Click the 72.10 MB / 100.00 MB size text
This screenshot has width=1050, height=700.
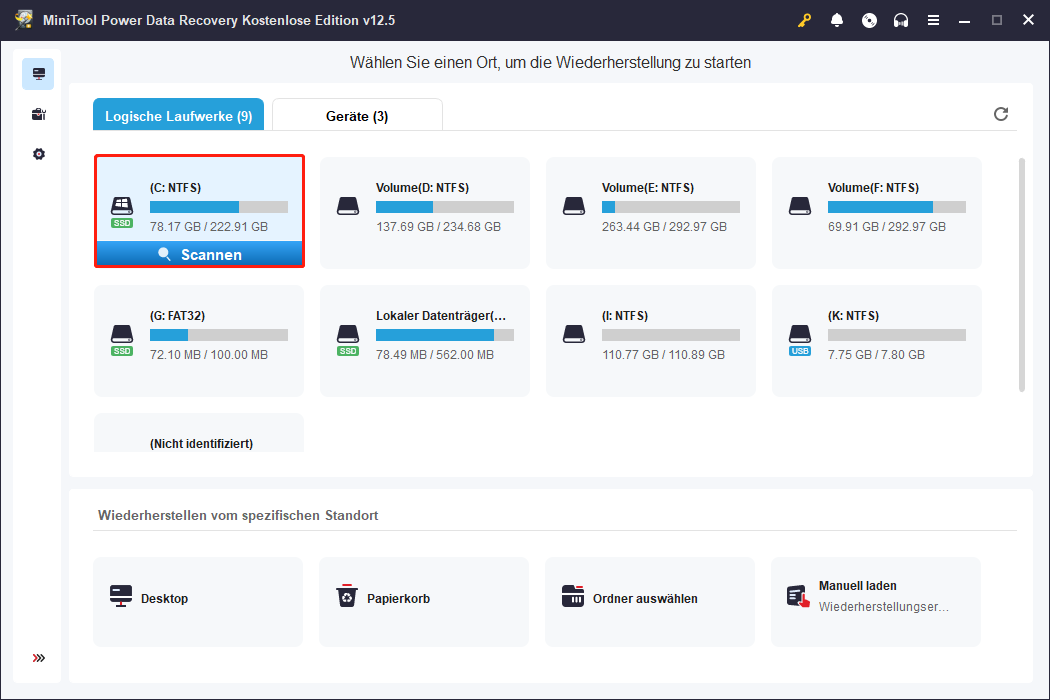coord(209,354)
